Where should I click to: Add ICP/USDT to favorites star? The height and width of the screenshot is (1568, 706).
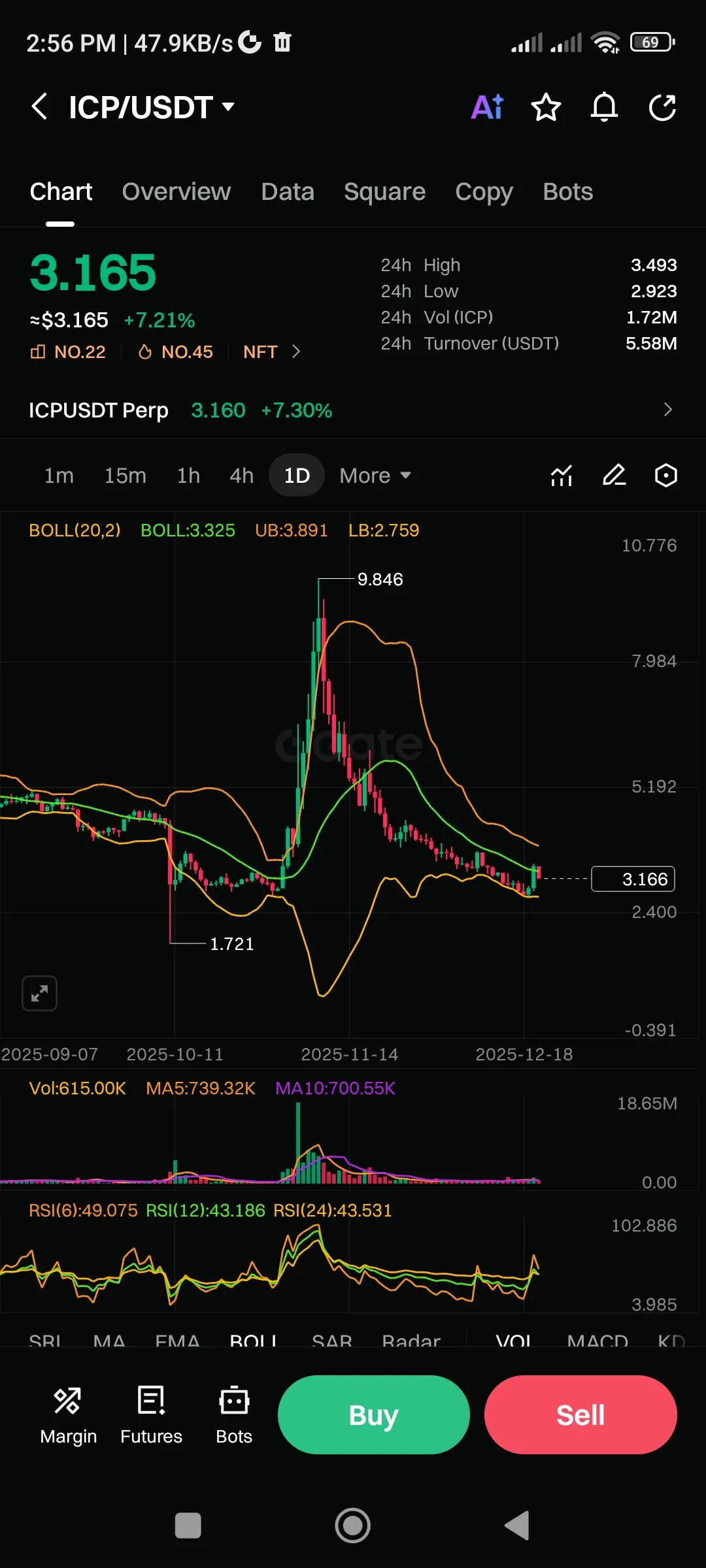[x=546, y=107]
